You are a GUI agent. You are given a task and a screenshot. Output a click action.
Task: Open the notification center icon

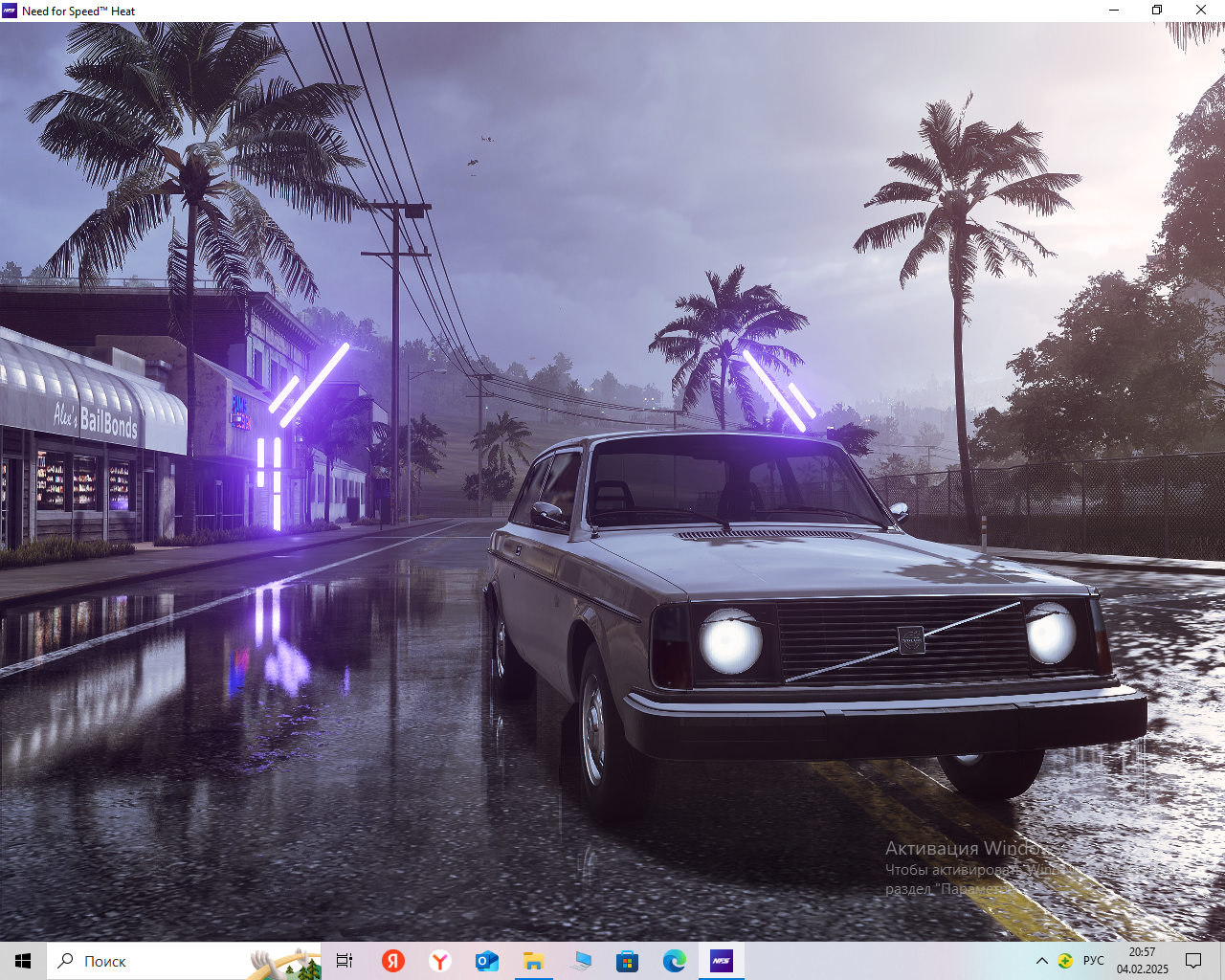tap(1193, 961)
